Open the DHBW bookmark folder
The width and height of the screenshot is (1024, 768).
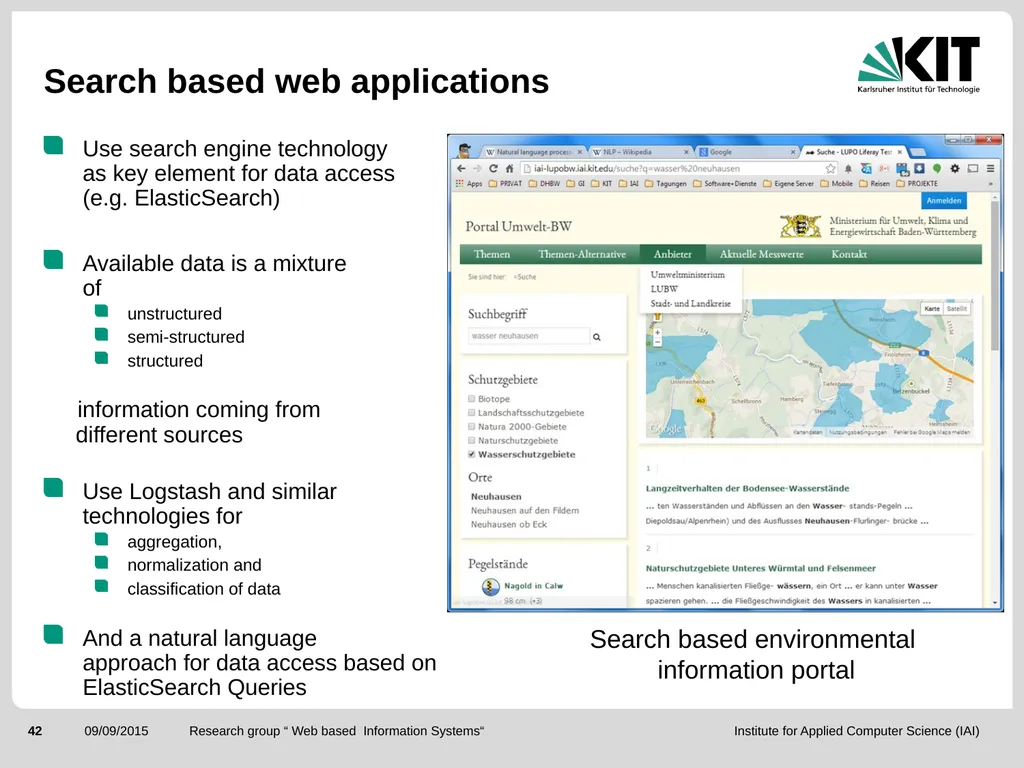click(x=545, y=184)
